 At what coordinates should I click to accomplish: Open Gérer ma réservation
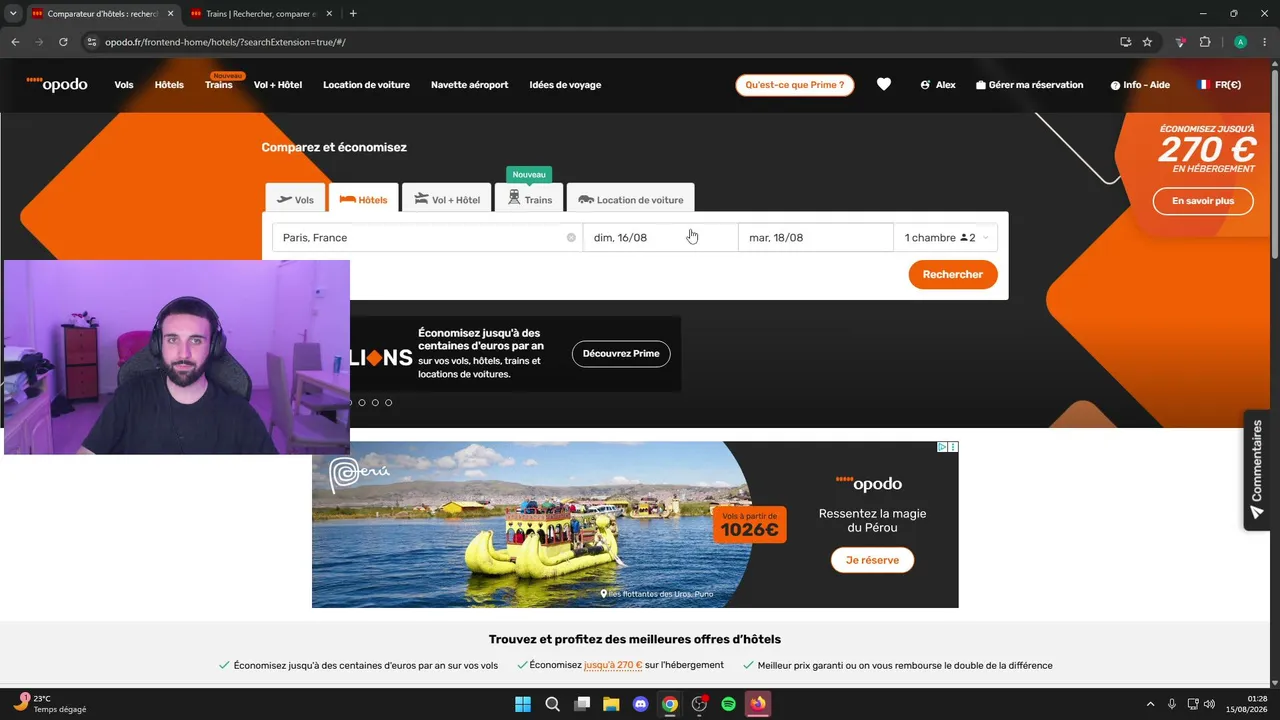click(1029, 85)
